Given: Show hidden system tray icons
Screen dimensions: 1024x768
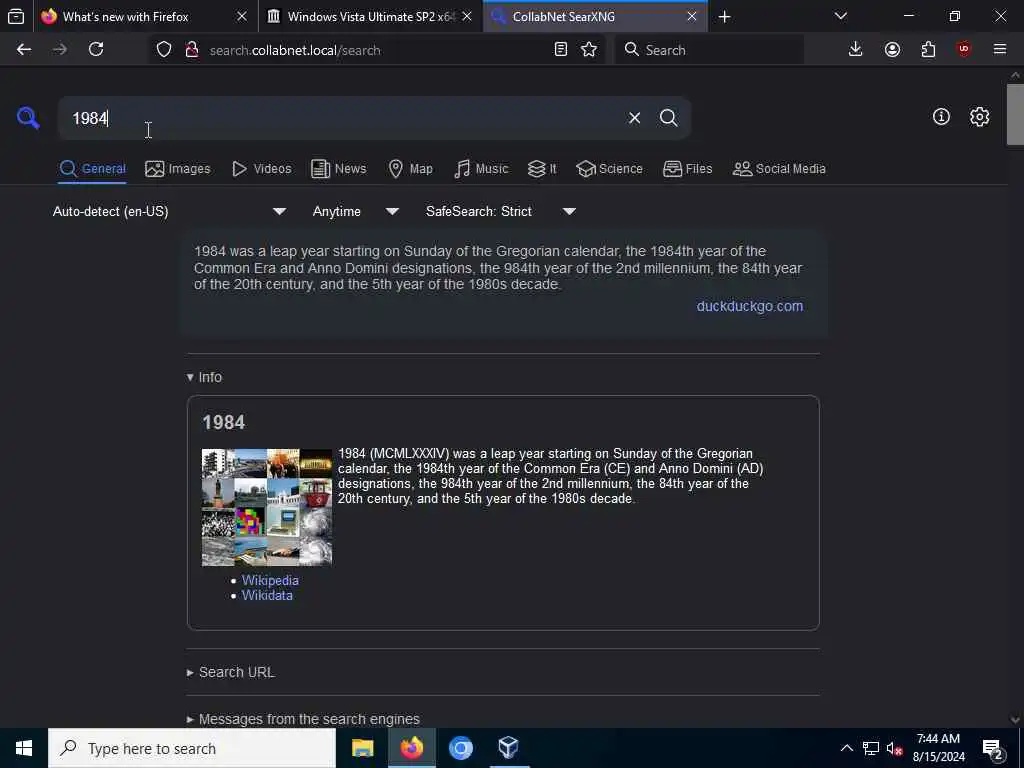Looking at the screenshot, I should tap(846, 748).
